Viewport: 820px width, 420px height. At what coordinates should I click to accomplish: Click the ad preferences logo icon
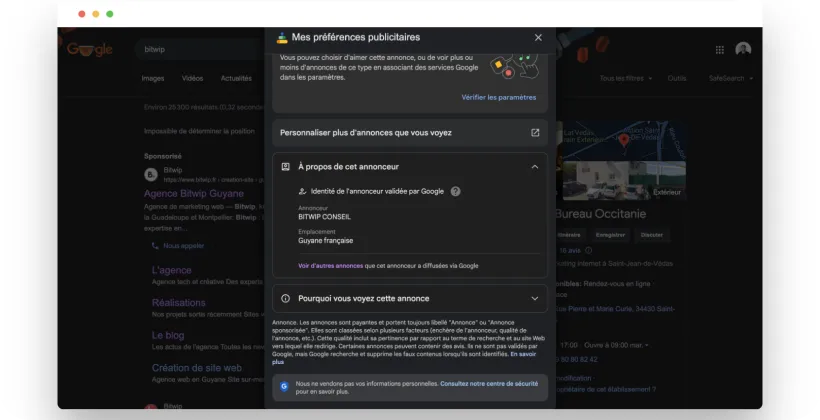coord(282,37)
